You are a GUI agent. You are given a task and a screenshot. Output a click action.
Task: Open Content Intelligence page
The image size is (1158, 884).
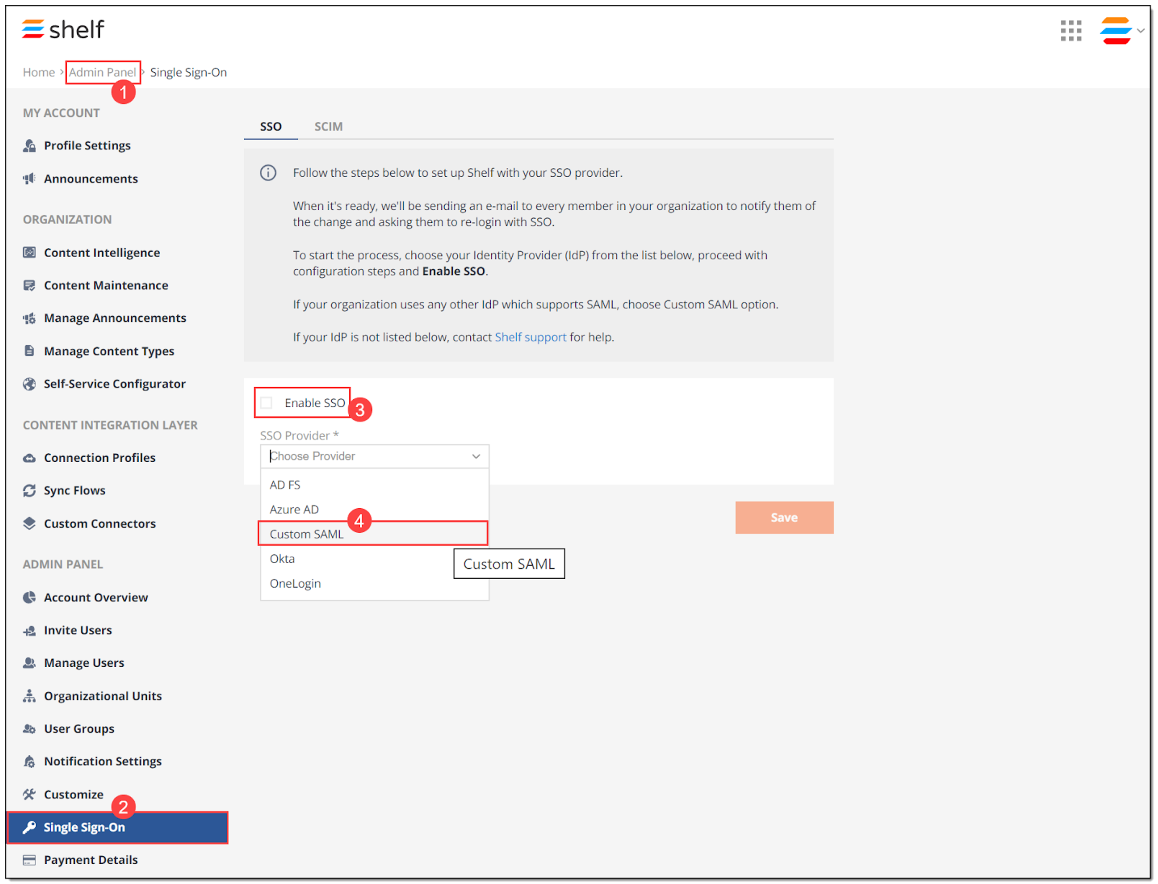coord(102,253)
